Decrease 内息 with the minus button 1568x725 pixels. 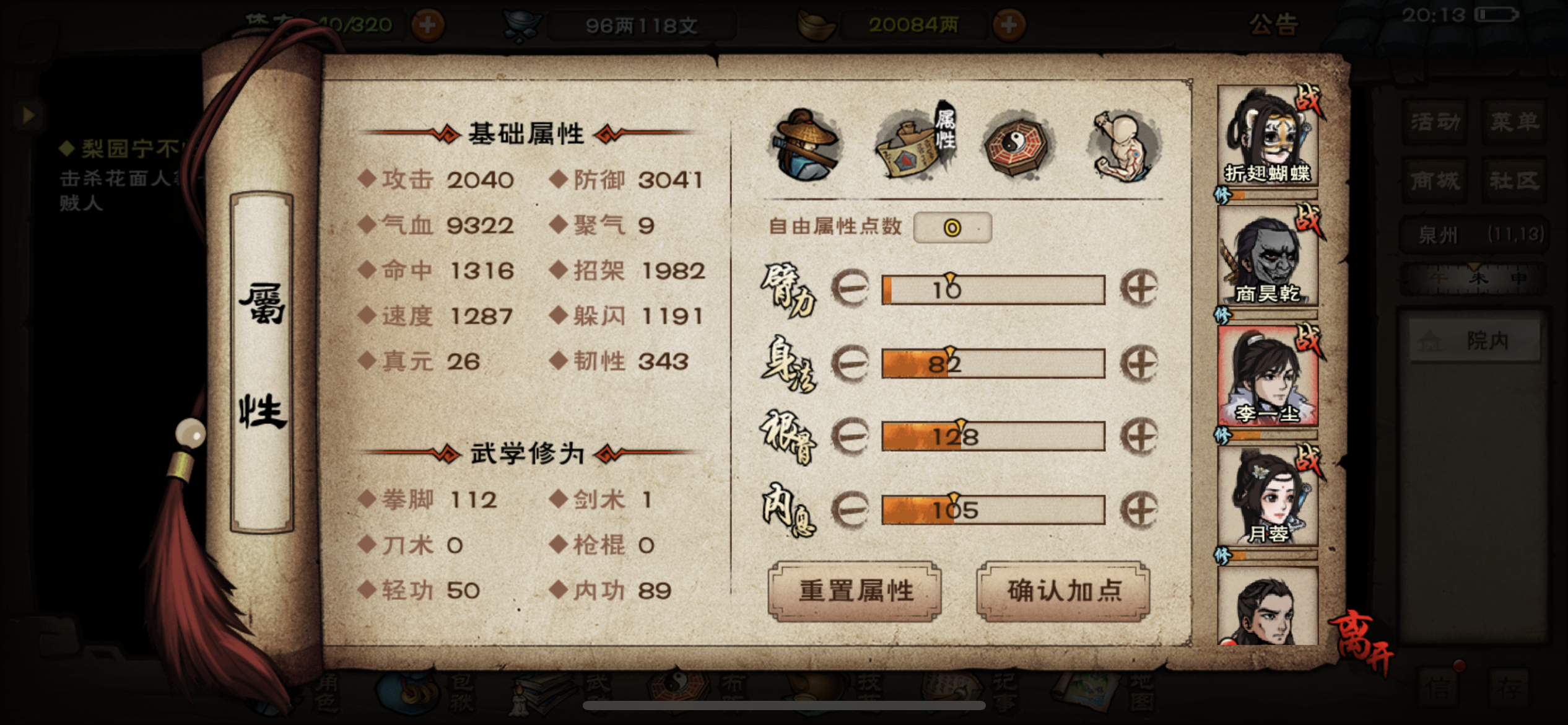tap(850, 509)
